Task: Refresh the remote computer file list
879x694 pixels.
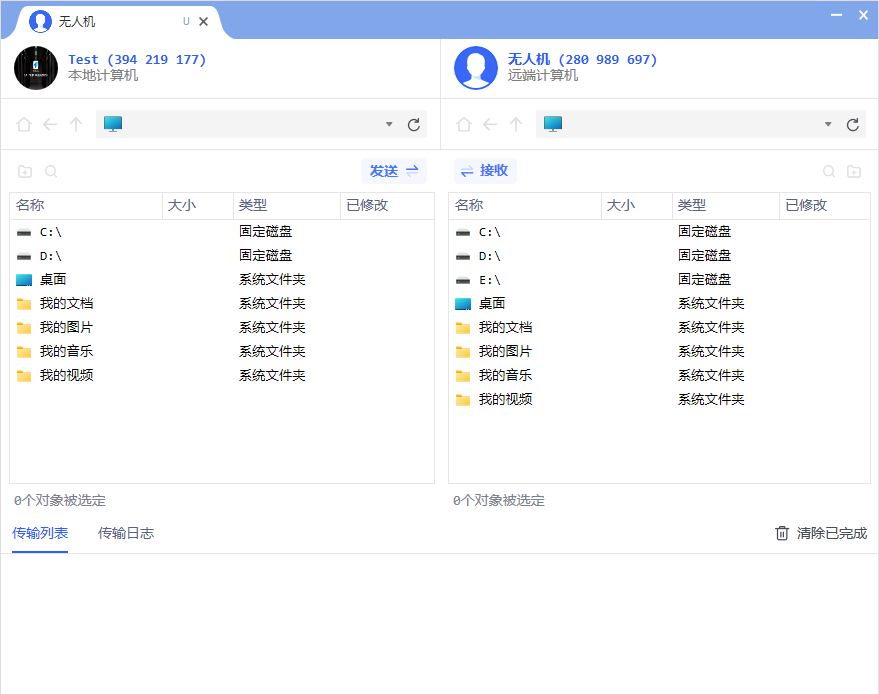Action: (853, 124)
